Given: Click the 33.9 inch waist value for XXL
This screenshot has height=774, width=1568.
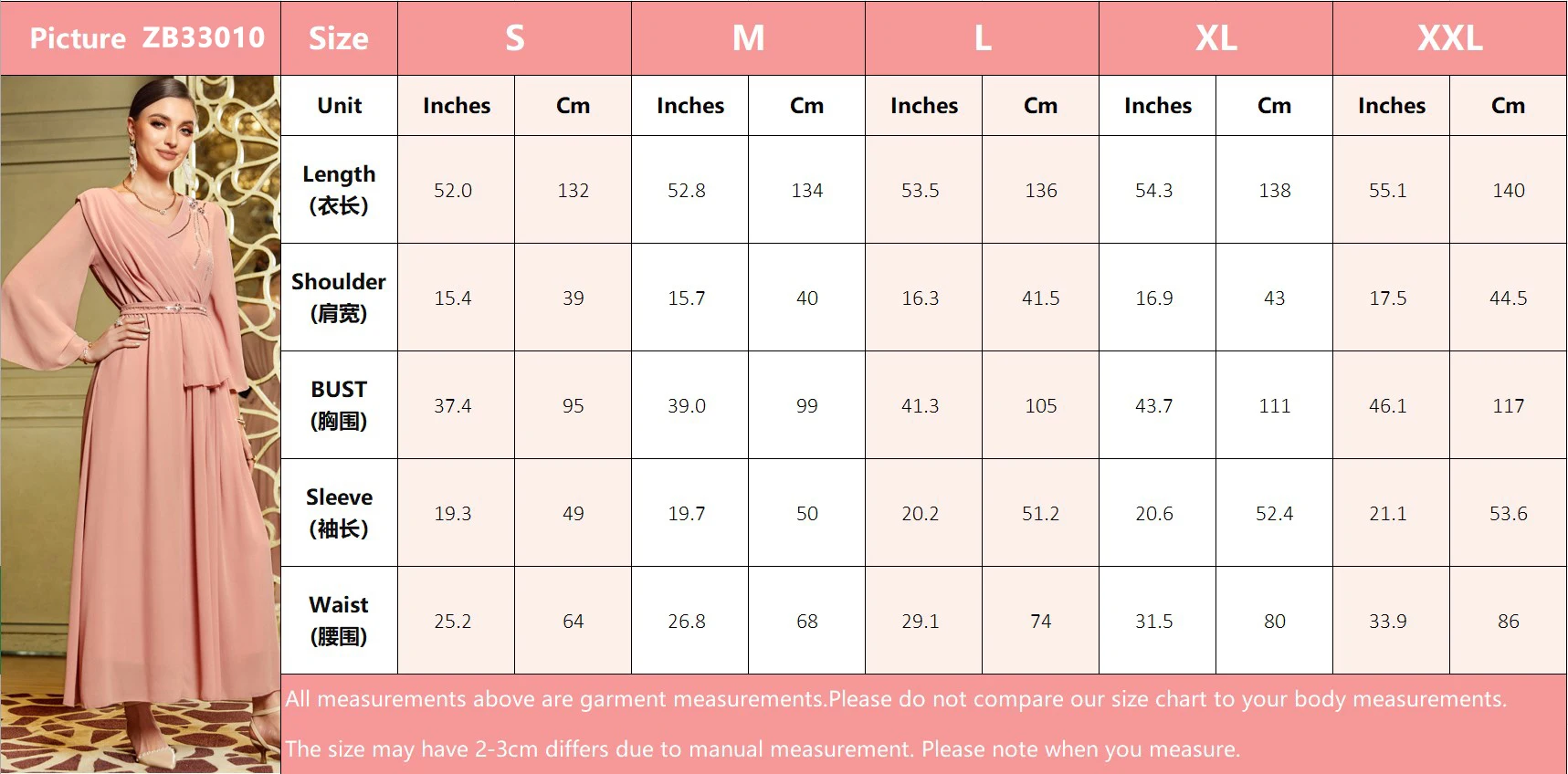Looking at the screenshot, I should [1387, 621].
